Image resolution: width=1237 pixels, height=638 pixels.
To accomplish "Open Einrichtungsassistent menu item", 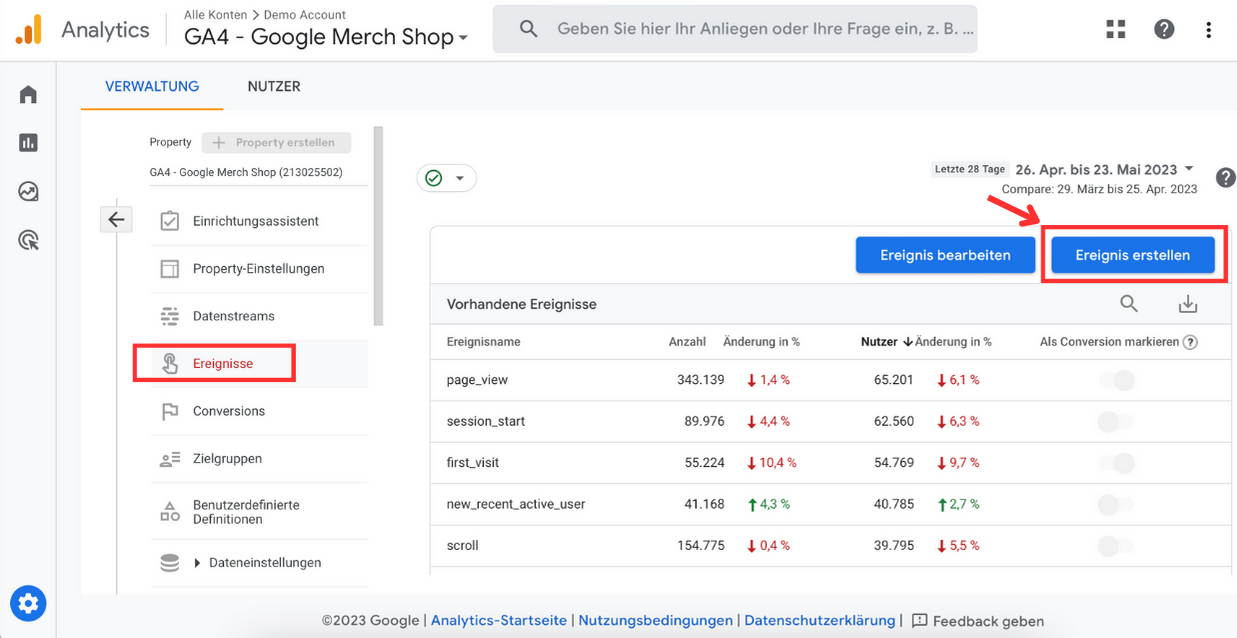I will (256, 221).
